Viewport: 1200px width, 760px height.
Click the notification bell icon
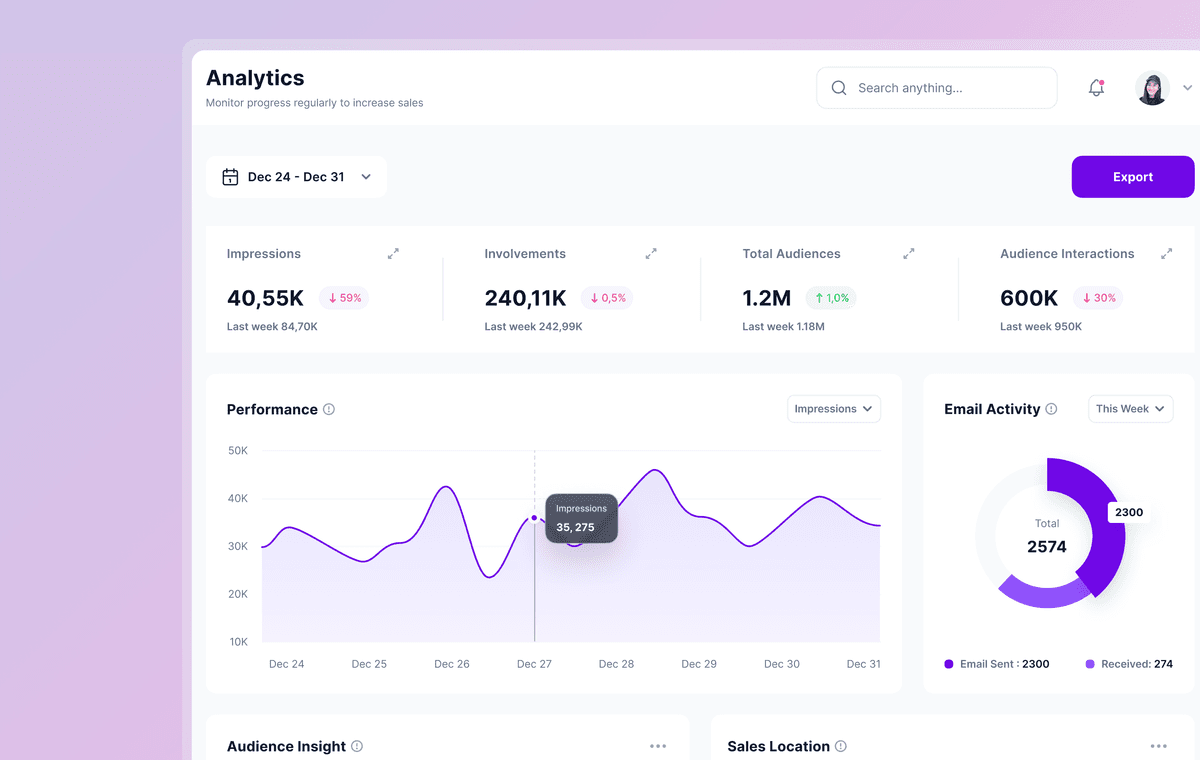tap(1096, 88)
